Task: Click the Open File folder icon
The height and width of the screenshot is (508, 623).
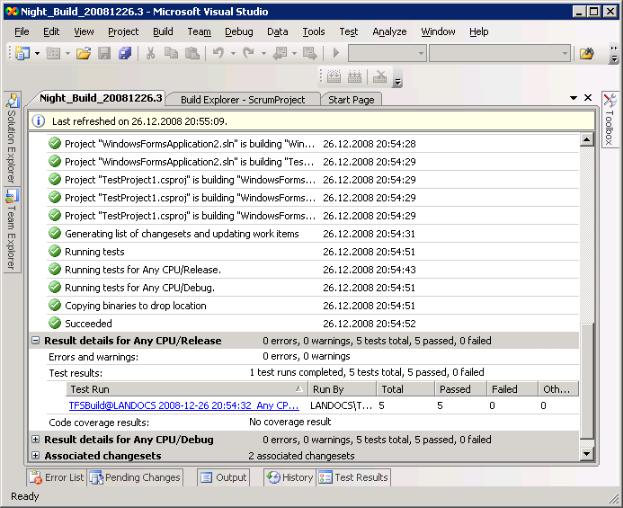Action: pyautogui.click(x=84, y=53)
